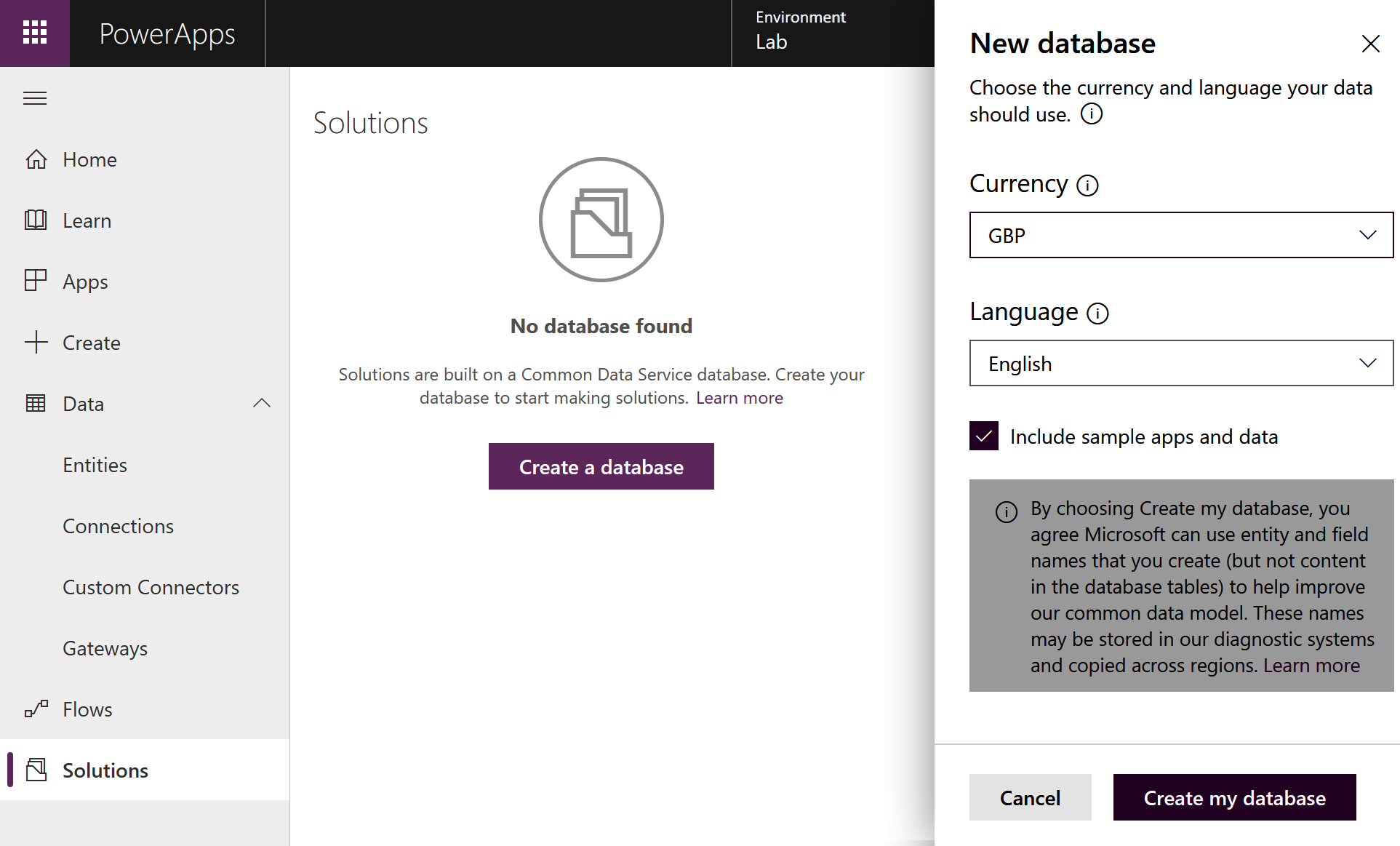Click the info icon in the gray notice
The image size is (1400, 846).
tap(1007, 512)
